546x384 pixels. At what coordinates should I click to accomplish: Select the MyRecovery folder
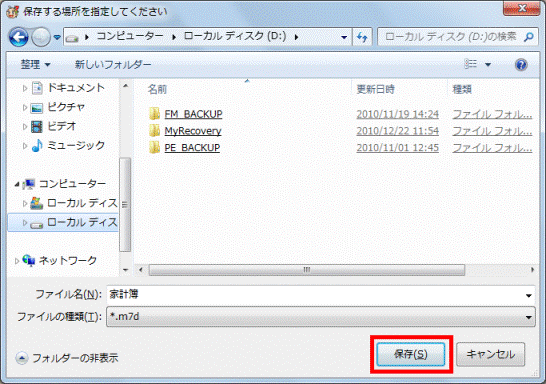(193, 131)
